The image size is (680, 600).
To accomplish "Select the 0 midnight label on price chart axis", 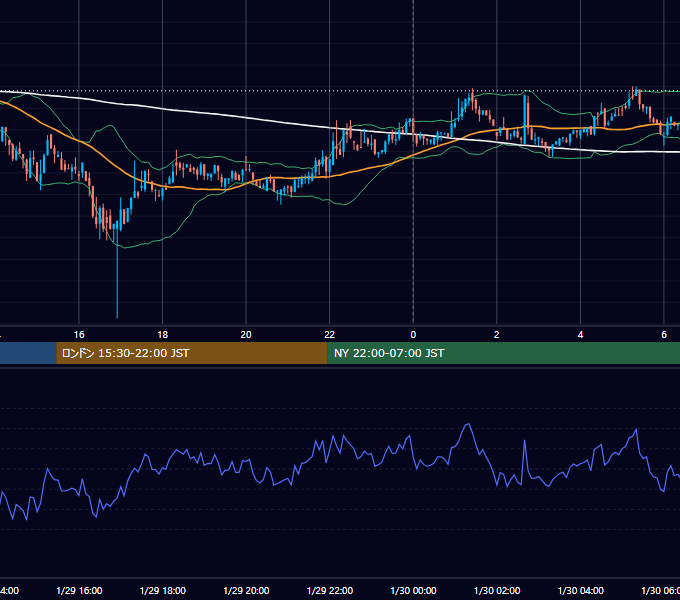I will 413,335.
